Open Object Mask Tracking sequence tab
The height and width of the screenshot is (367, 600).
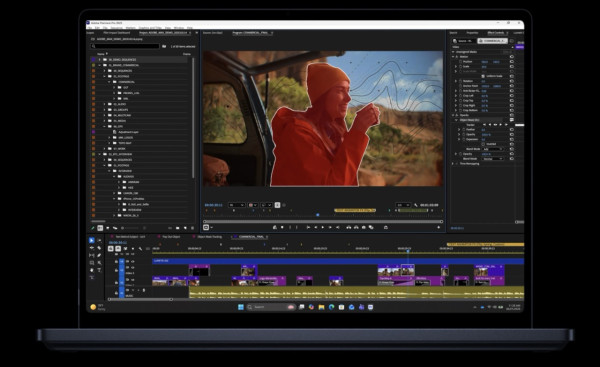tap(210, 237)
